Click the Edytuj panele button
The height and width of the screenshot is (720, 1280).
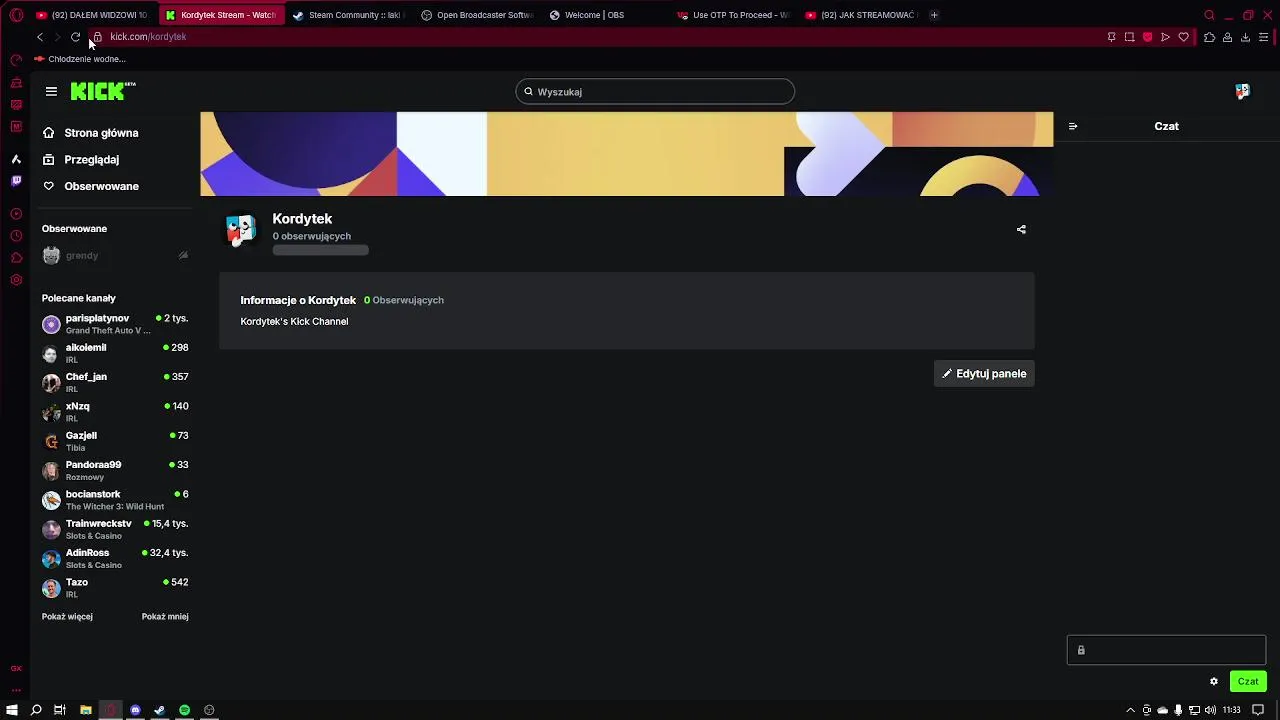pos(984,374)
